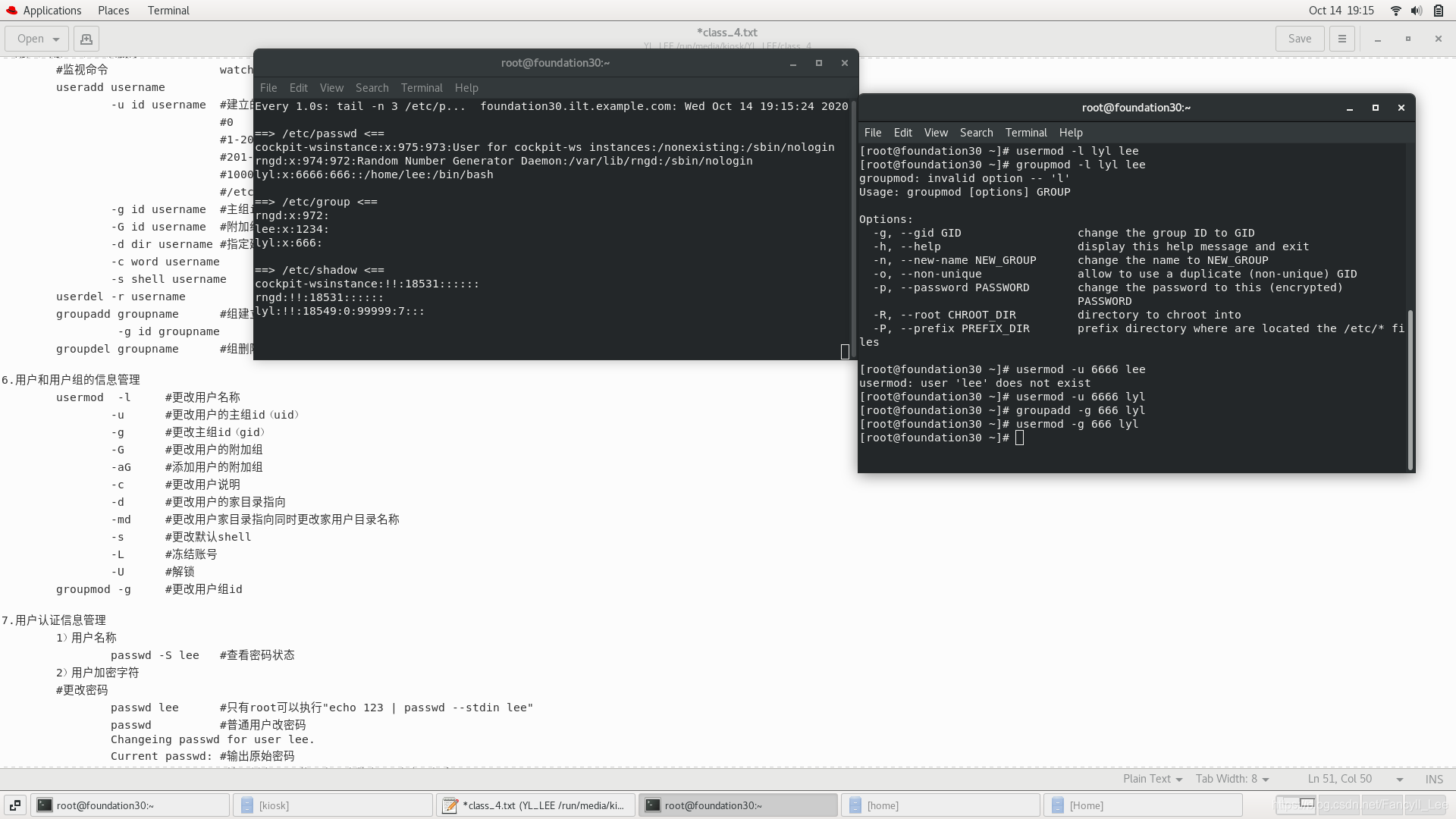This screenshot has height=819, width=1456.
Task: Open the Tab Width 8 dropdown
Action: pos(1232,779)
